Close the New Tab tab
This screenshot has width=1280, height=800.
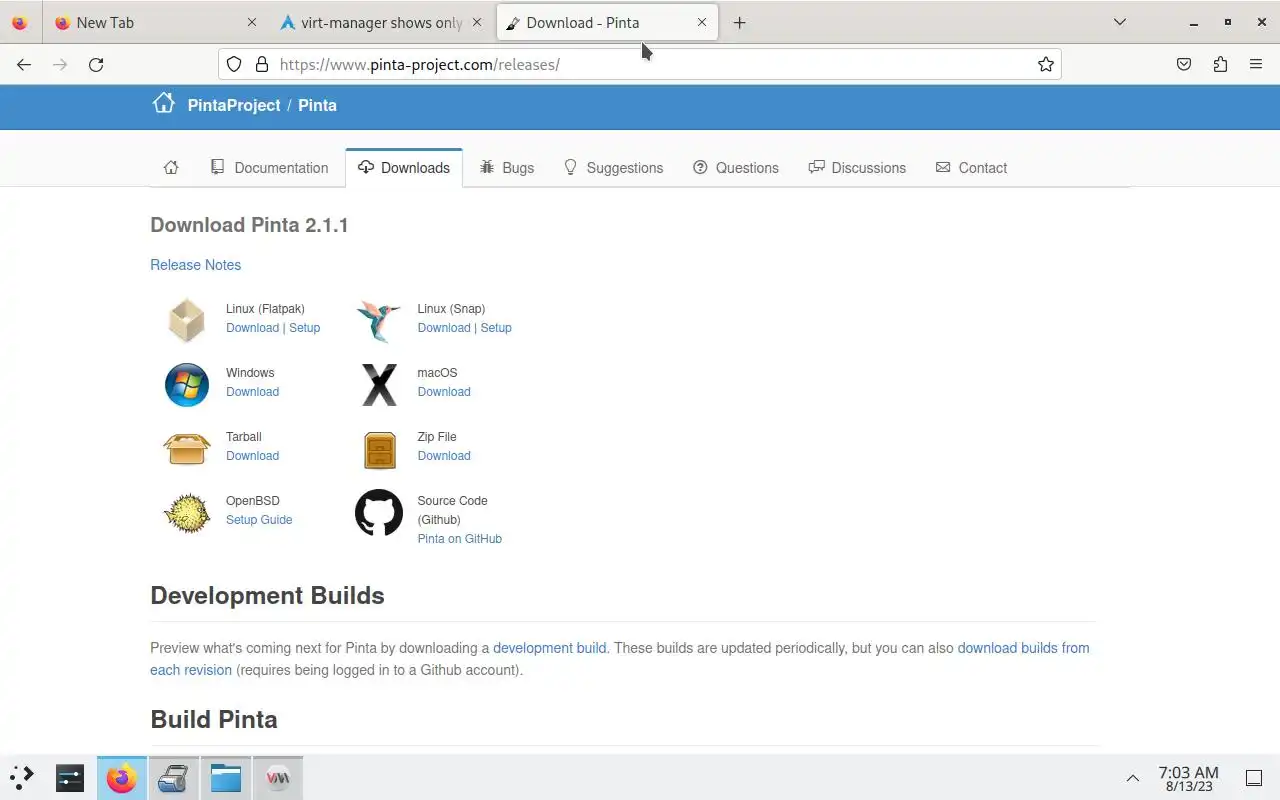[251, 22]
